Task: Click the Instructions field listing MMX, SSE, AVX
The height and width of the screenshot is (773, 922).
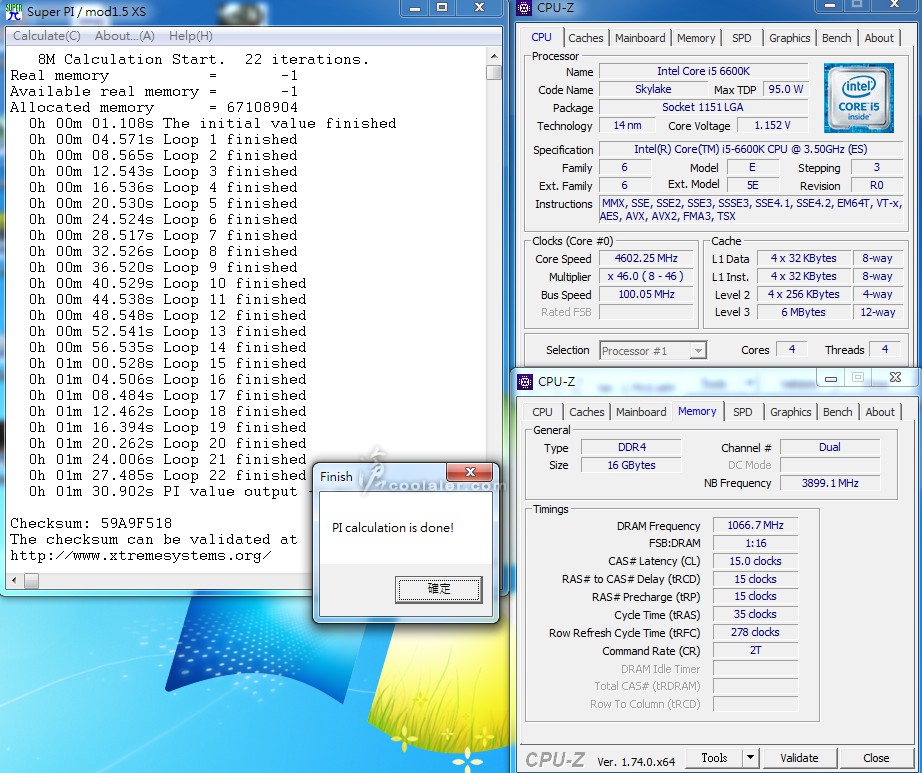Action: click(x=751, y=210)
